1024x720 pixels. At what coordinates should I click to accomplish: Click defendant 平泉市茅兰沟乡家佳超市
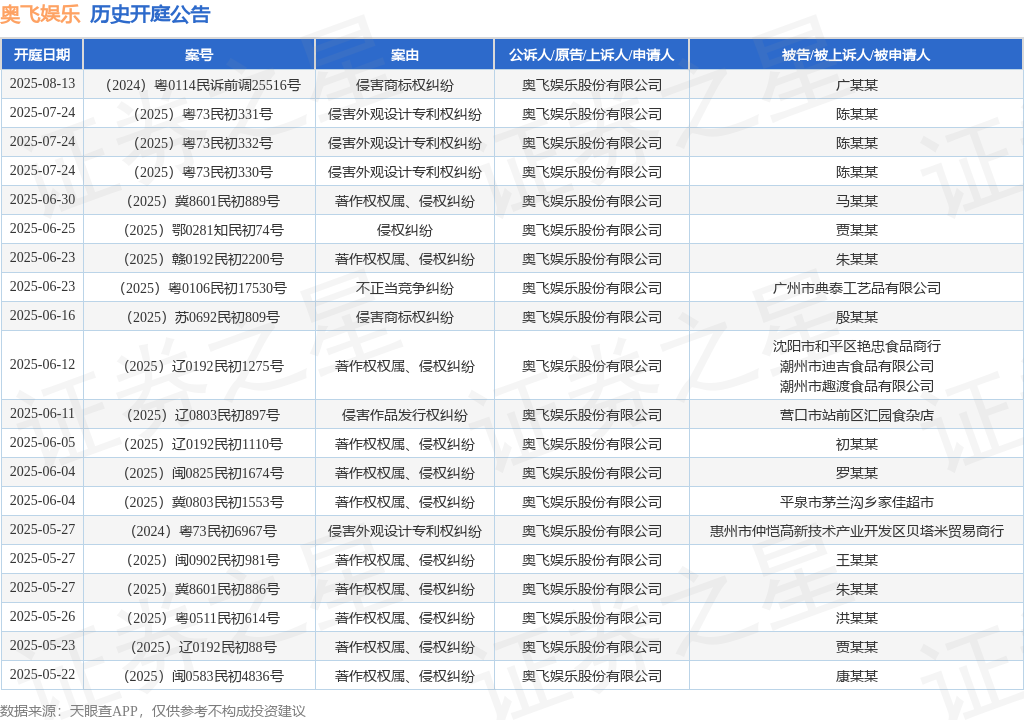coord(857,502)
